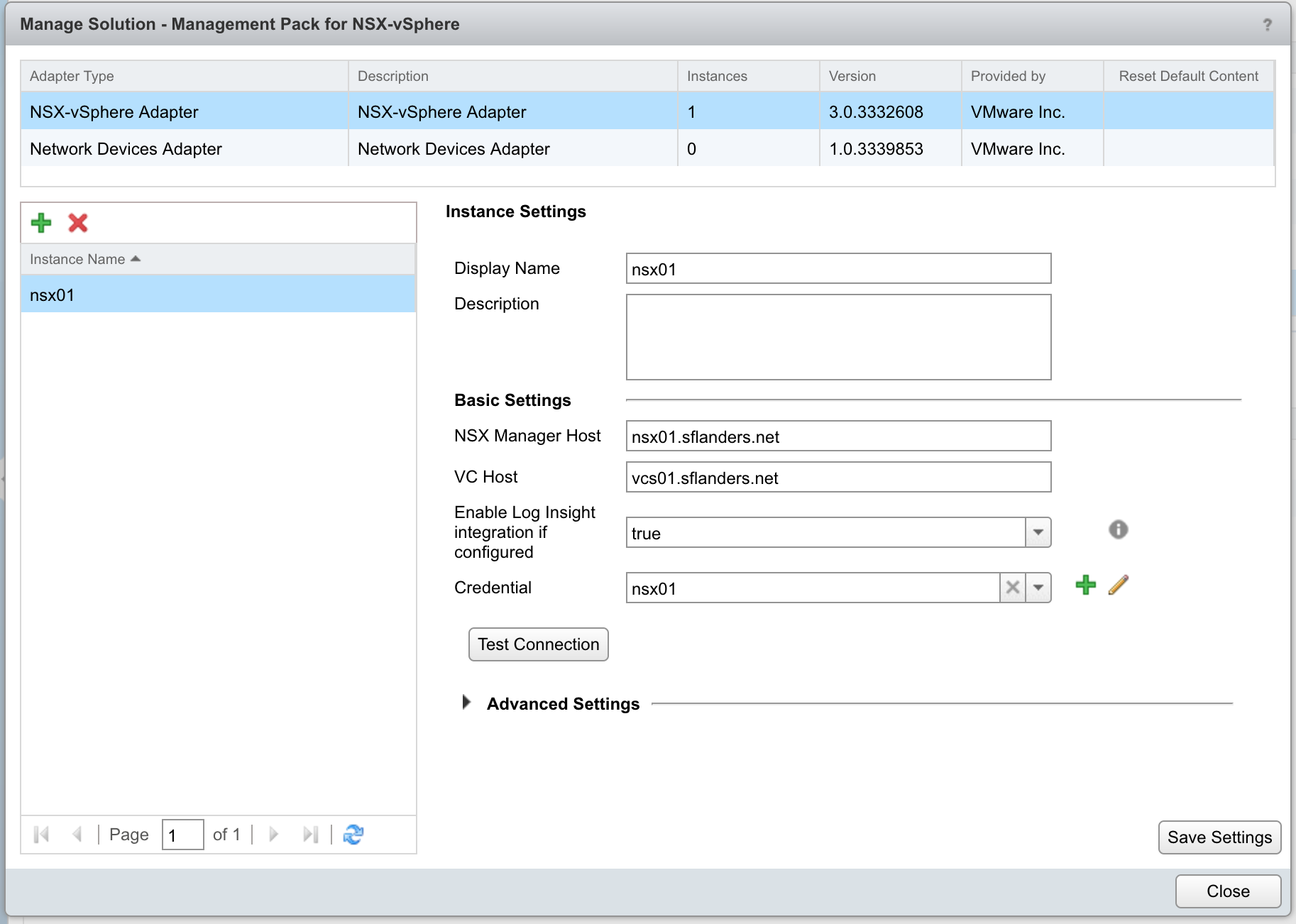The image size is (1296, 924).
Task: Edit the nsx01 credential
Action: coord(1118,585)
